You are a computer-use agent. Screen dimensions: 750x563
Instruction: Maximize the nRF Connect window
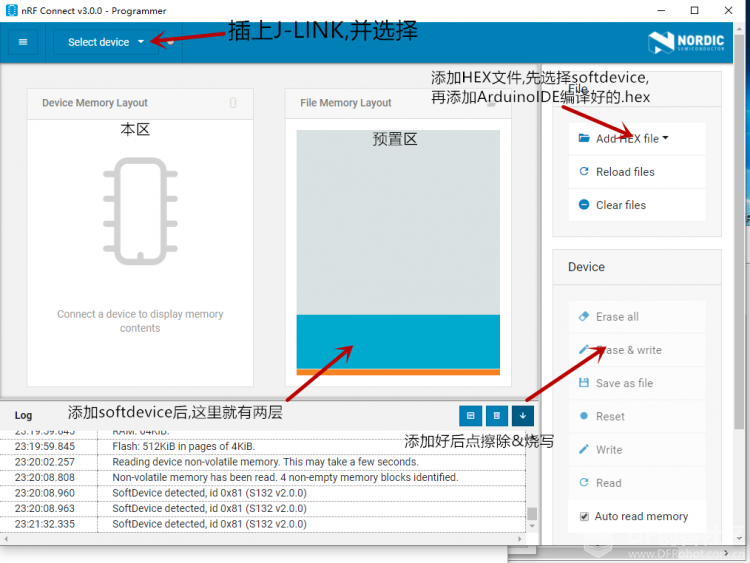pyautogui.click(x=695, y=10)
